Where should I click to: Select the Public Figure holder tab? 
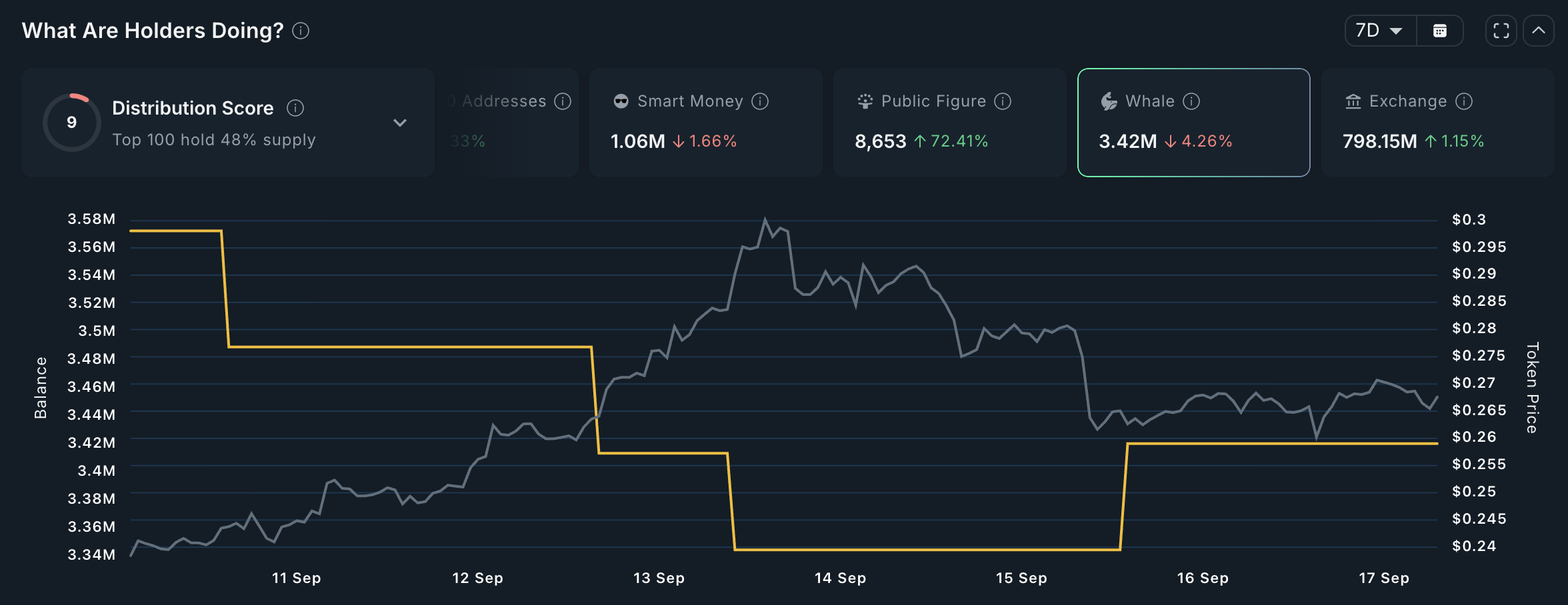(949, 123)
